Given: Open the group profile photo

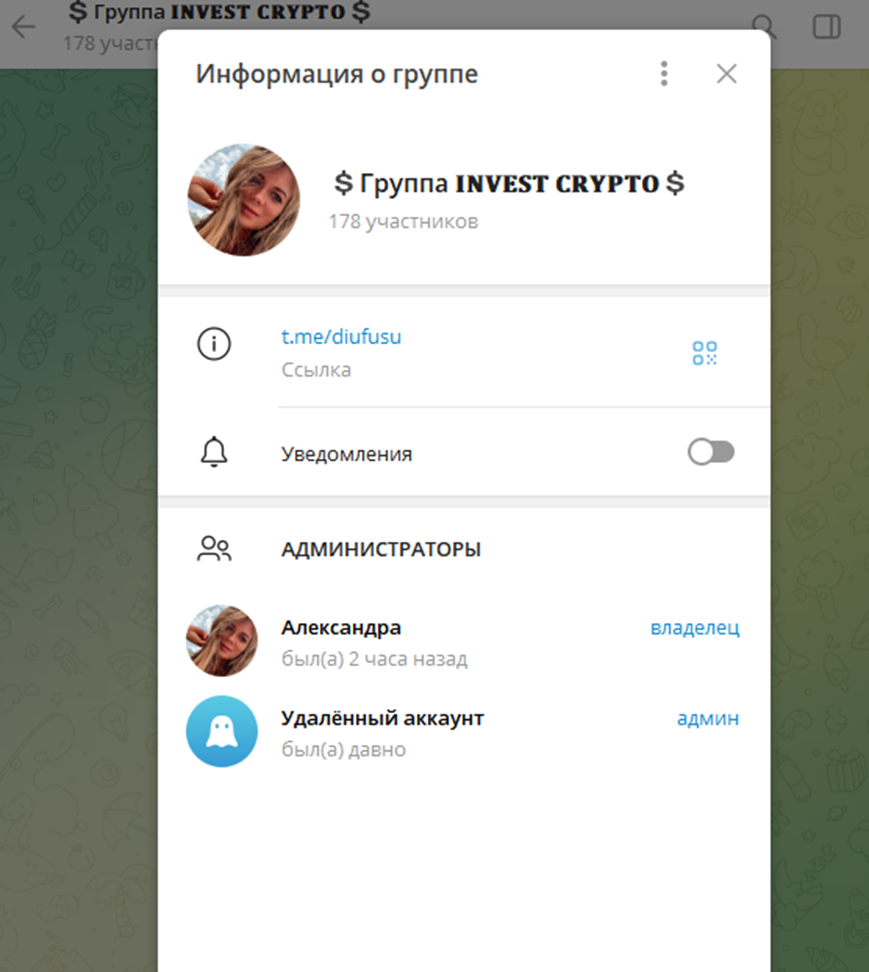Looking at the screenshot, I should coord(244,199).
